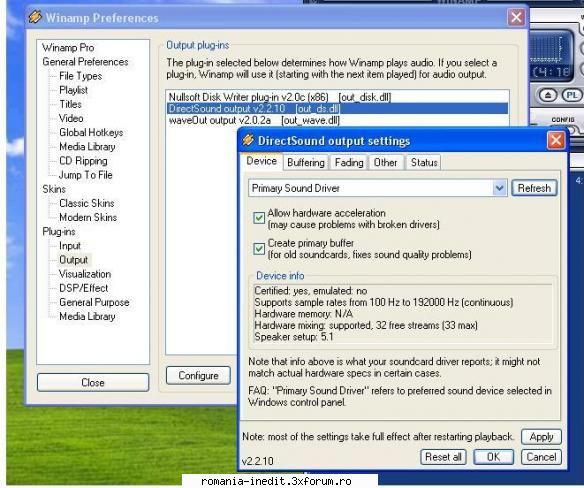Viewport: 584px width, 488px height.
Task: Select General Preferences in the tree
Action: coord(85,62)
